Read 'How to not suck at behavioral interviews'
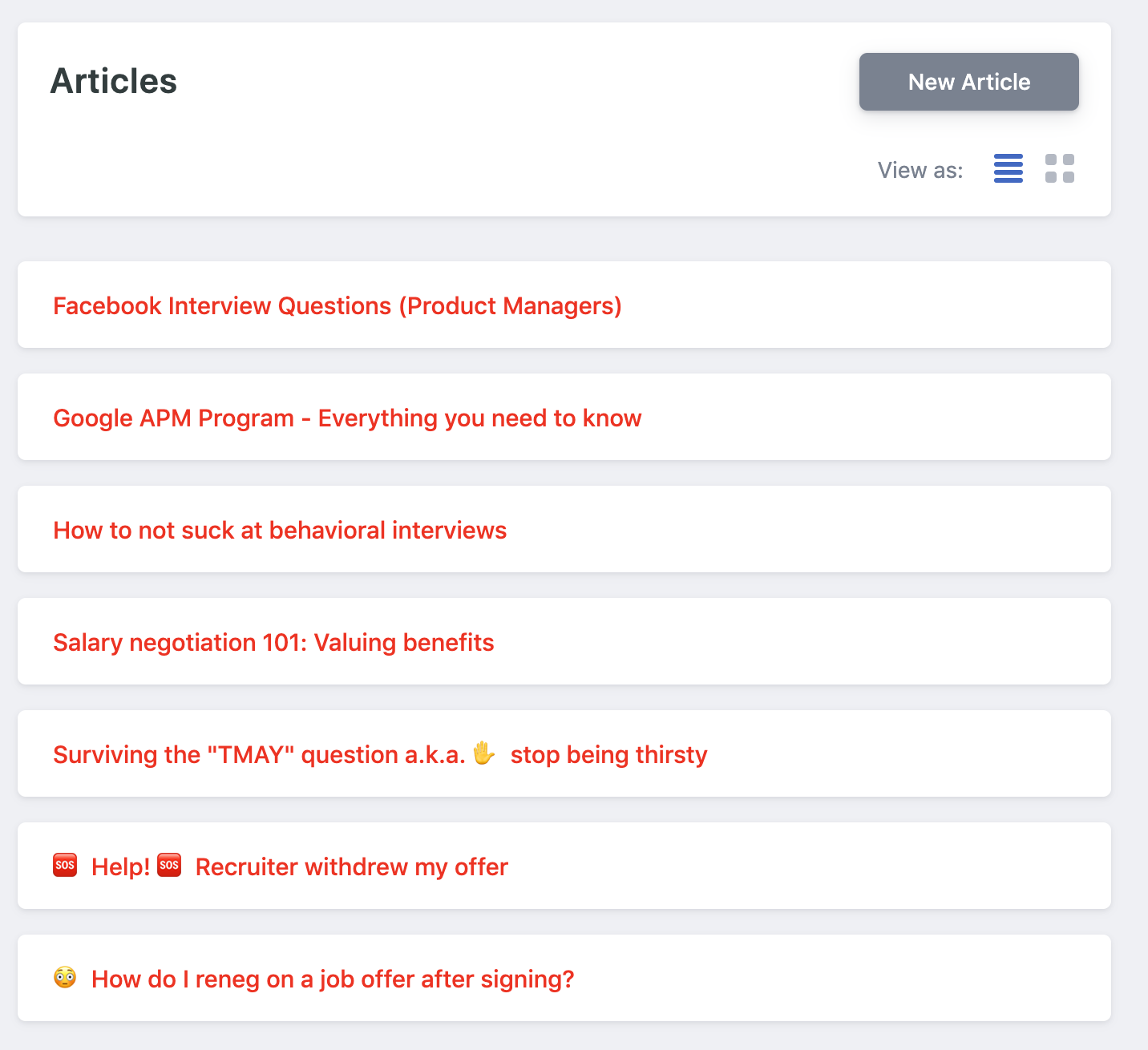The height and width of the screenshot is (1050, 1148). click(x=280, y=530)
